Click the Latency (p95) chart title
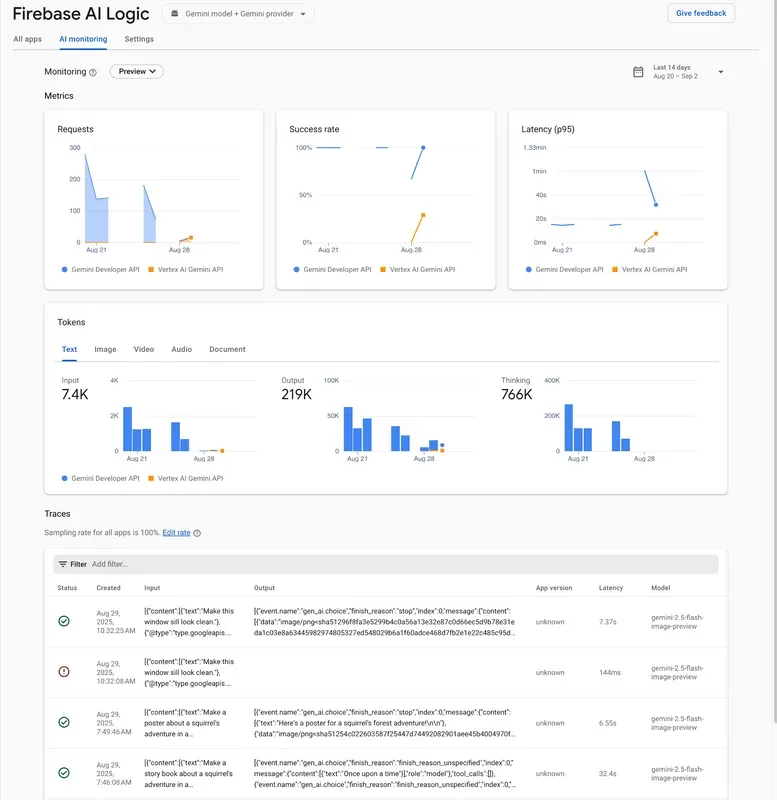 pyautogui.click(x=548, y=129)
